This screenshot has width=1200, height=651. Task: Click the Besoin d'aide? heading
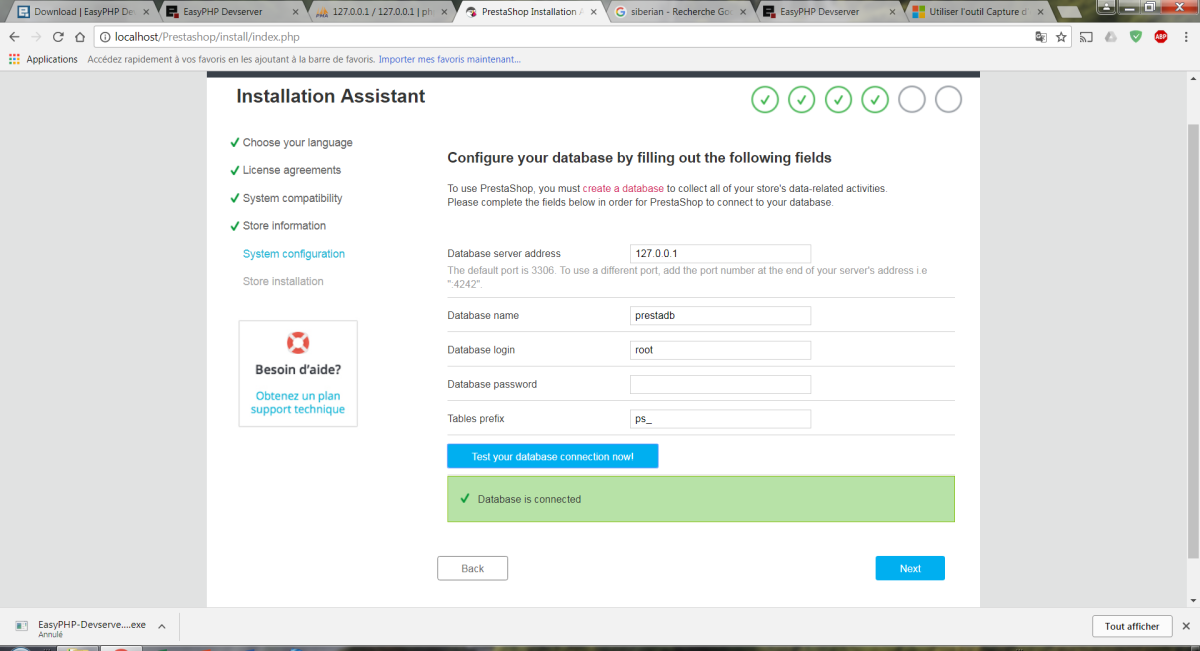pyautogui.click(x=298, y=370)
